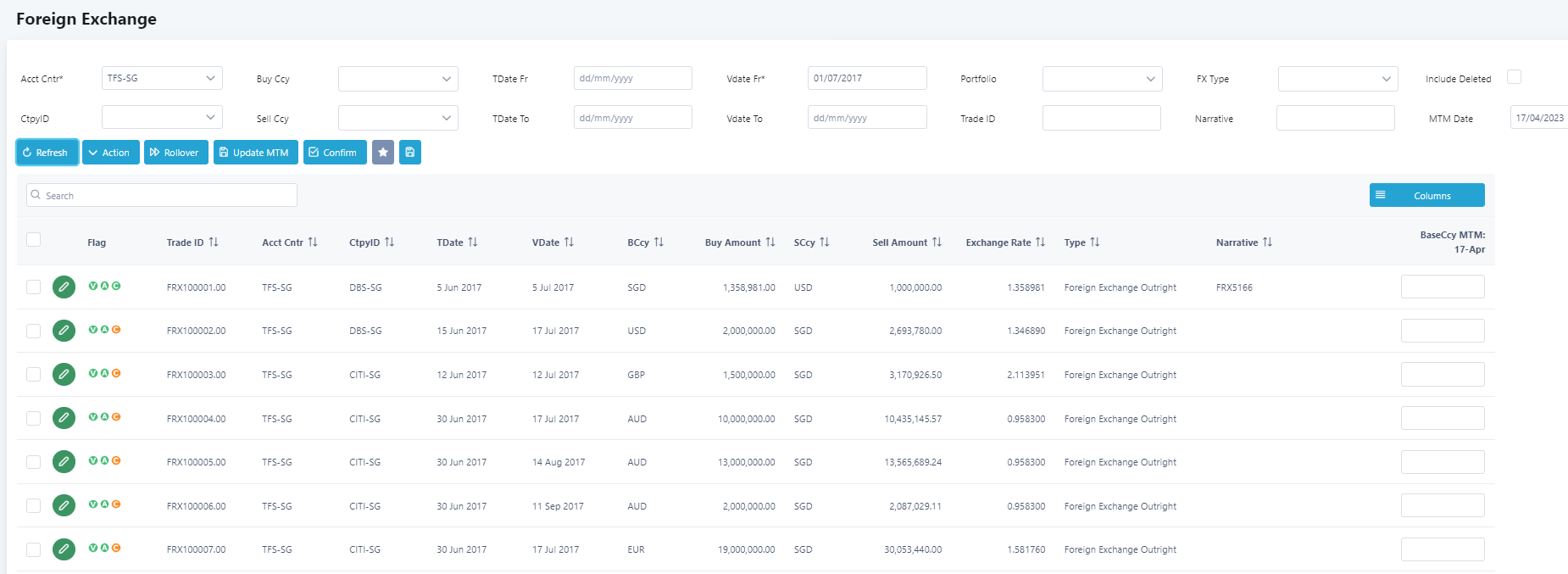Enable the Include Deleted checkbox
This screenshot has height=574, width=1568.
pyautogui.click(x=1514, y=77)
